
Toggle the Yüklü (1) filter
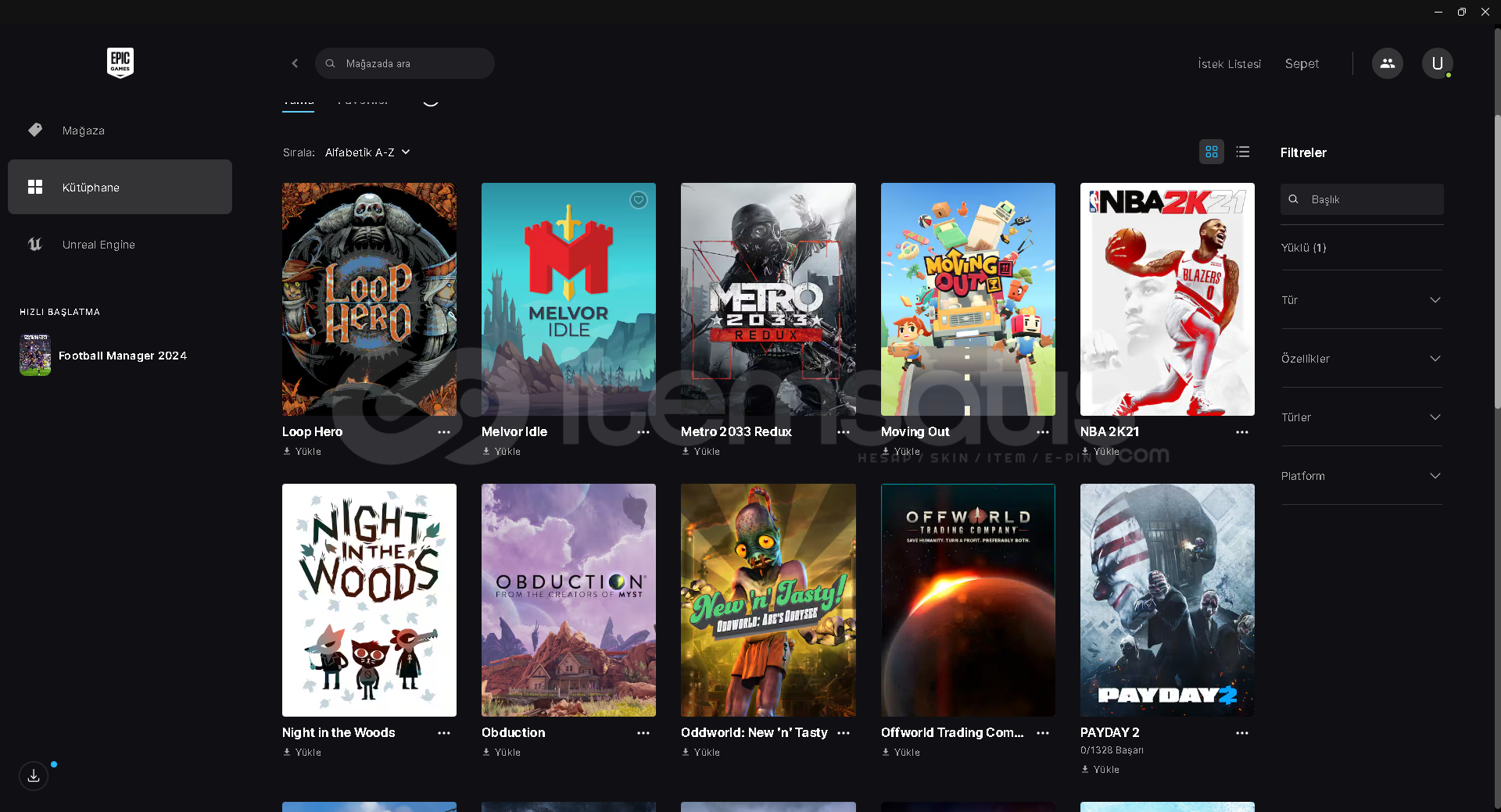tap(1303, 248)
